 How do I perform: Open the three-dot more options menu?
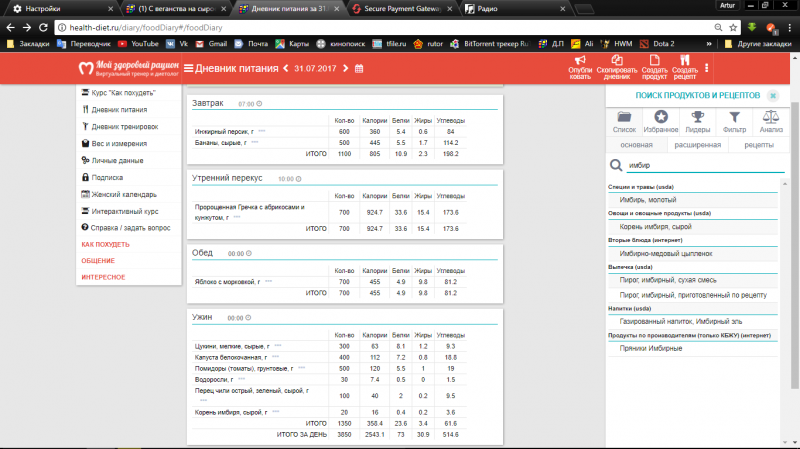(x=707, y=68)
